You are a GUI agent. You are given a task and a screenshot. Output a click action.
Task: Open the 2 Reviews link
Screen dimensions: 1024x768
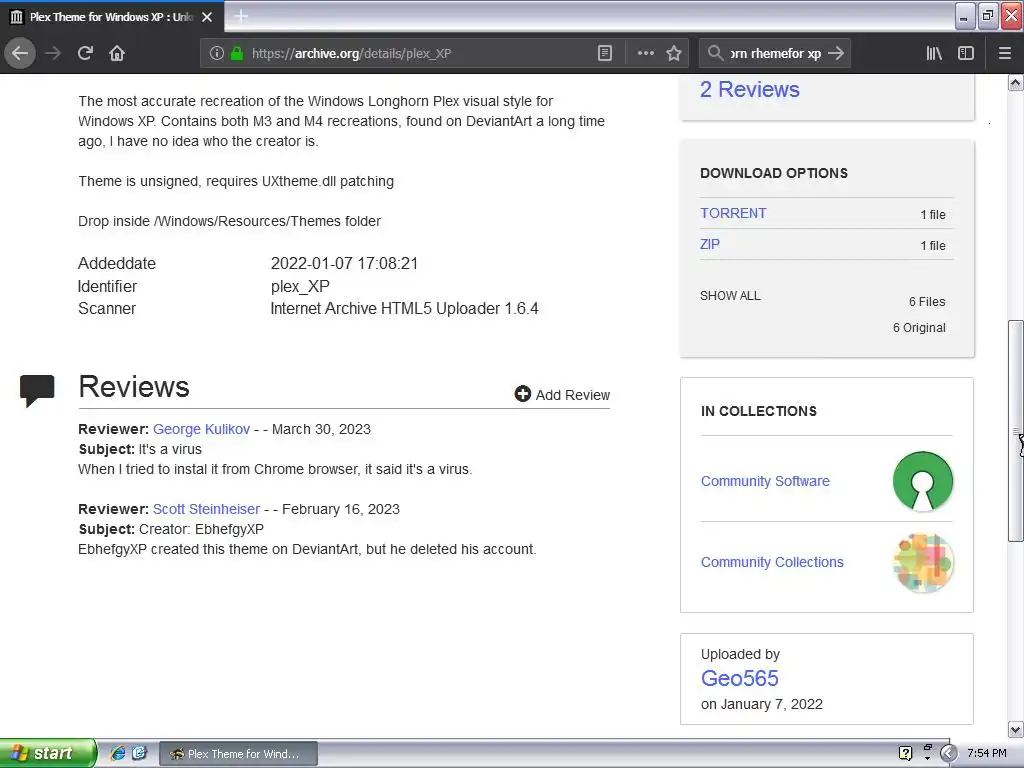click(749, 89)
